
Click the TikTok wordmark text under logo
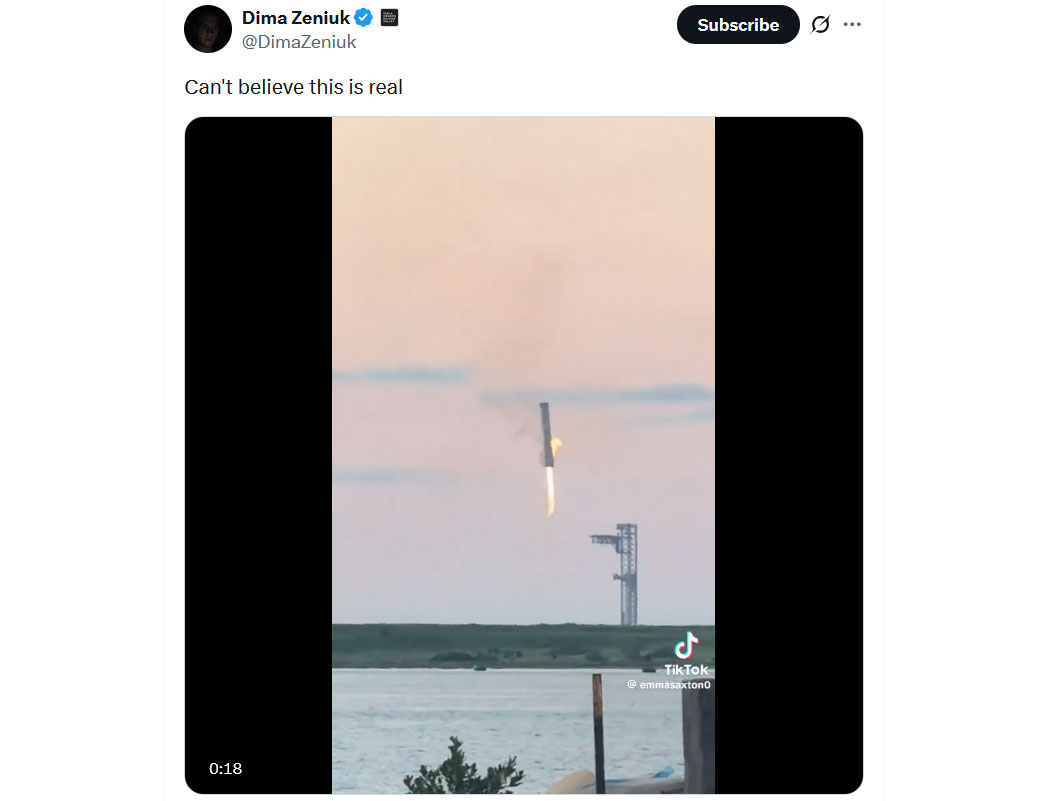[686, 669]
